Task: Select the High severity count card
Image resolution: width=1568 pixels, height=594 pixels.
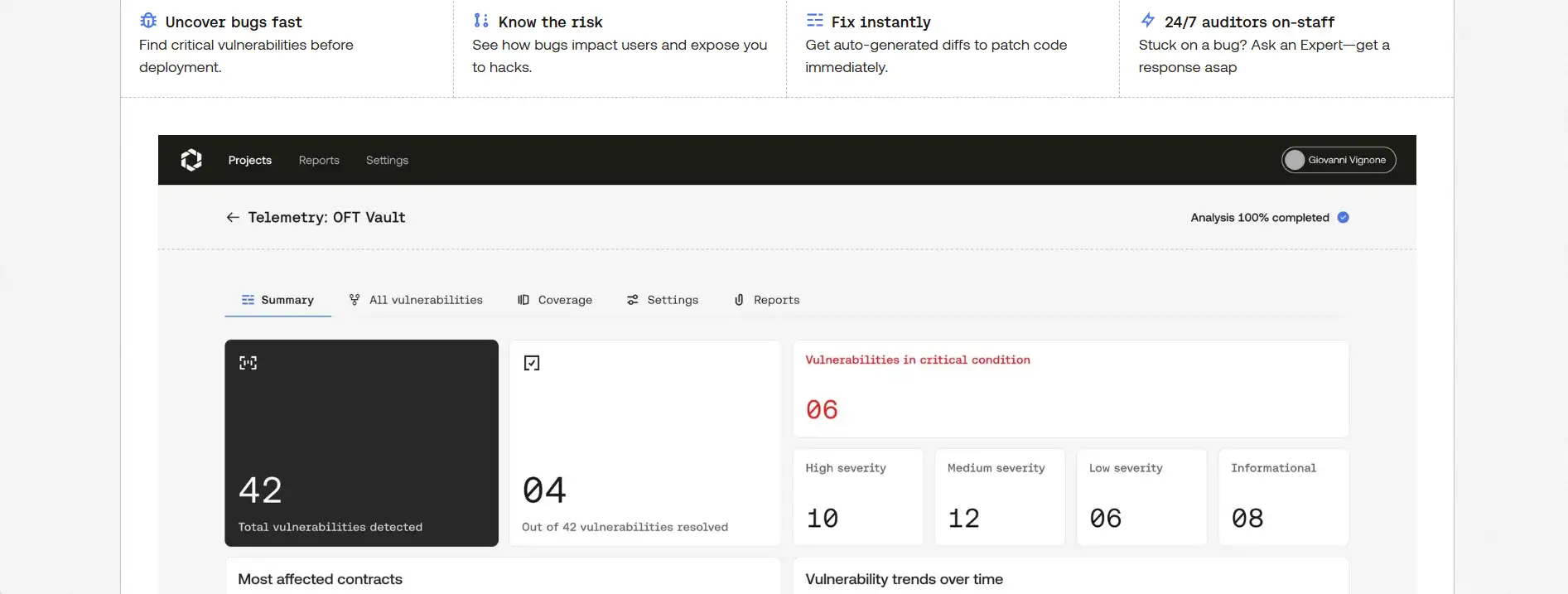Action: click(x=857, y=496)
